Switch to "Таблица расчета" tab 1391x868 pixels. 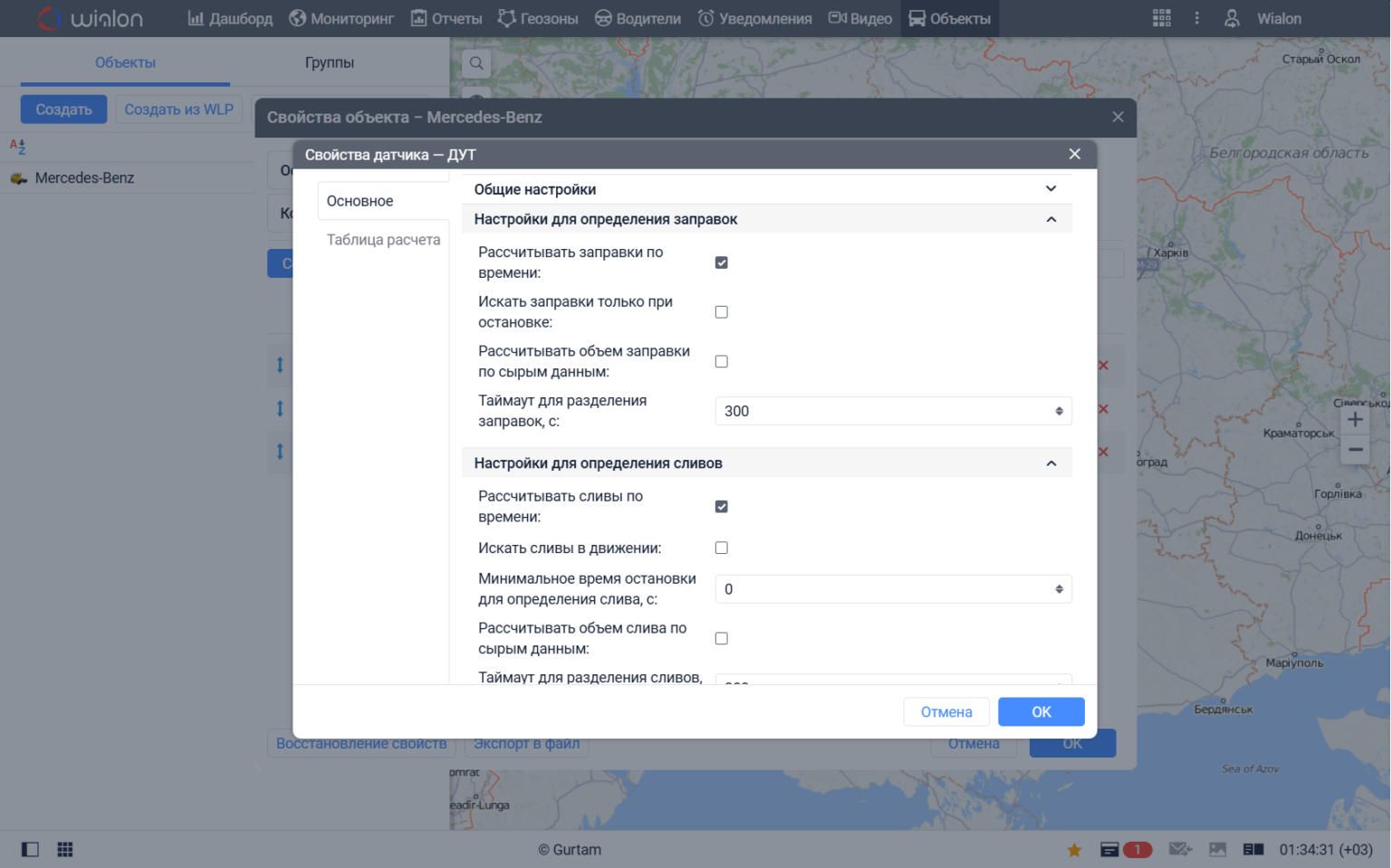pos(383,240)
